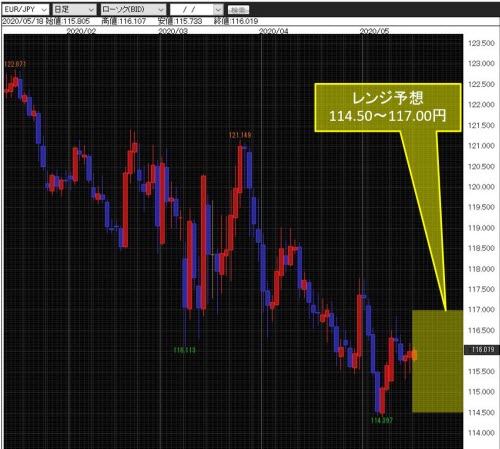Viewport: 500px width, 449px height.
Task: Click the 2020/03 date axis label
Action: (173, 31)
